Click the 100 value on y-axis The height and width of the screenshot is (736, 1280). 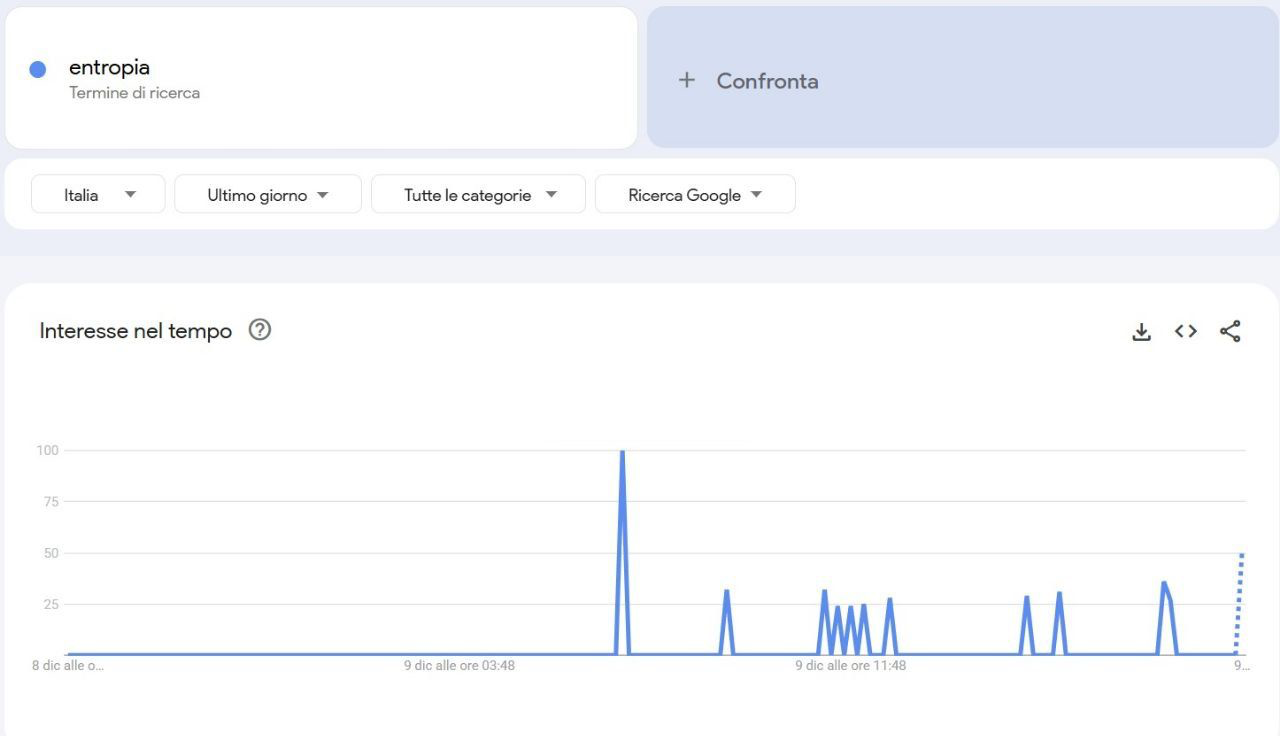tap(48, 450)
